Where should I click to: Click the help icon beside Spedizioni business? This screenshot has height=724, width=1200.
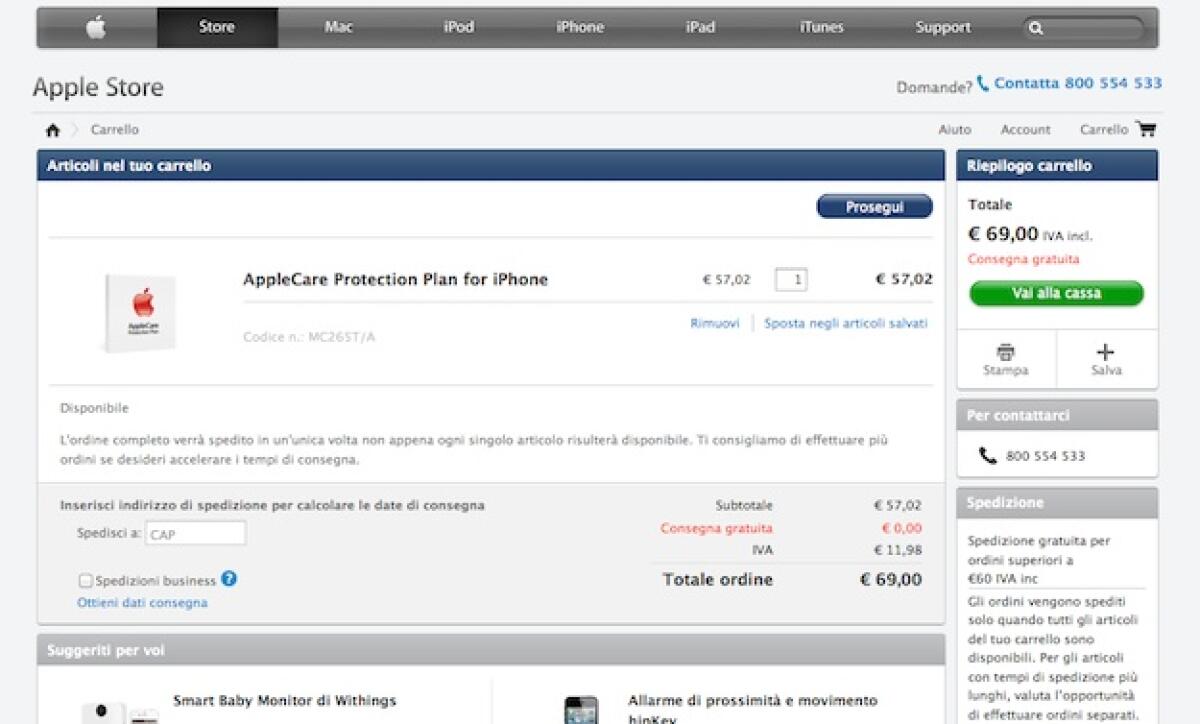229,579
